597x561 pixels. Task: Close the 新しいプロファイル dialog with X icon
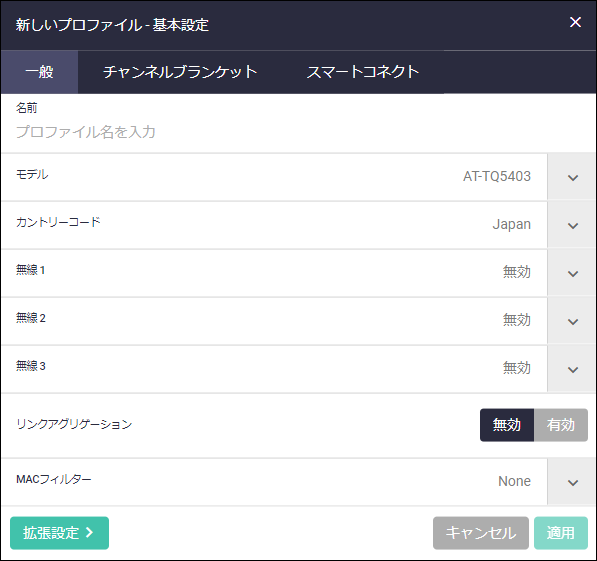(575, 22)
